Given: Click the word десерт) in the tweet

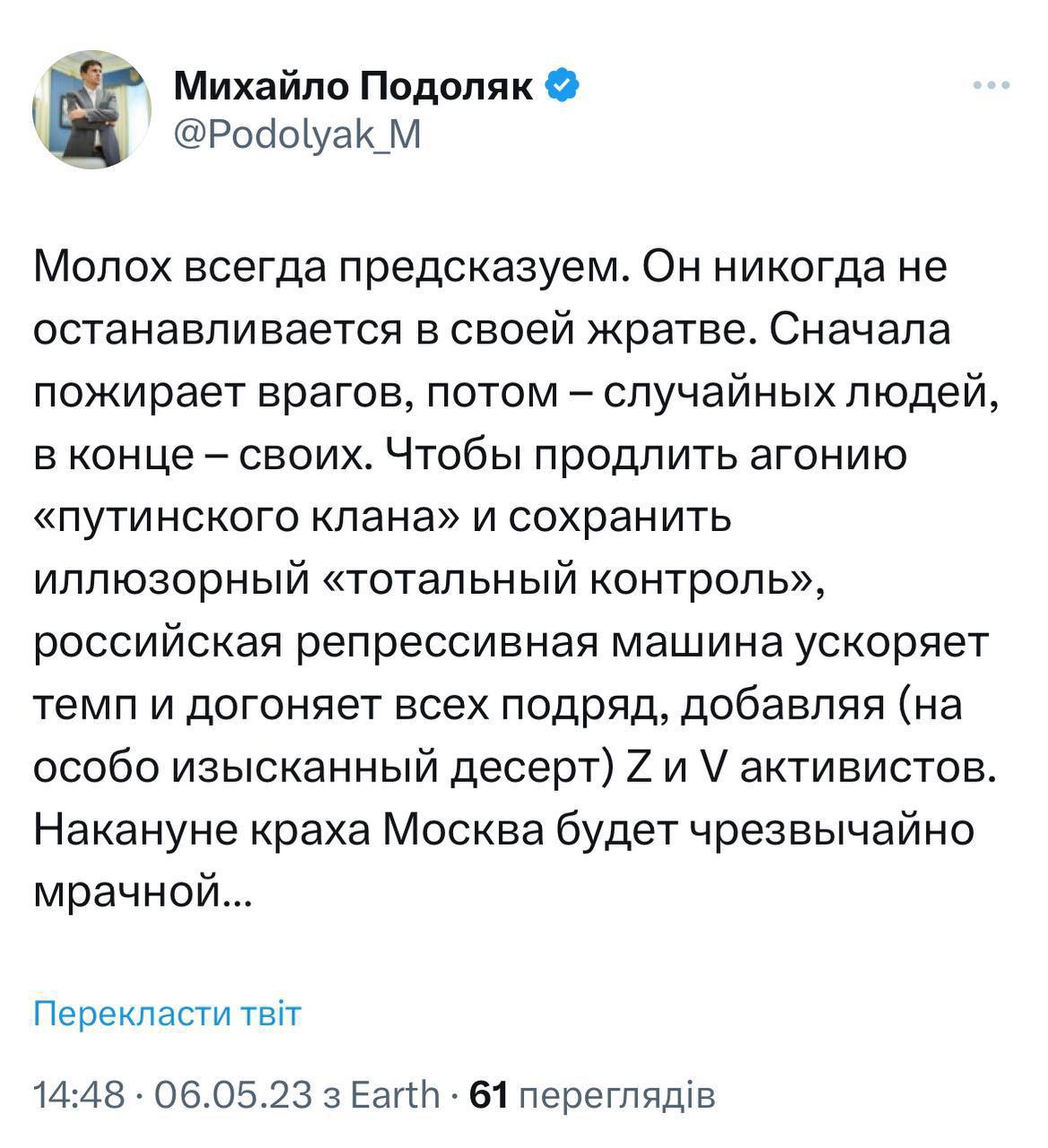Looking at the screenshot, I should pos(529,770).
